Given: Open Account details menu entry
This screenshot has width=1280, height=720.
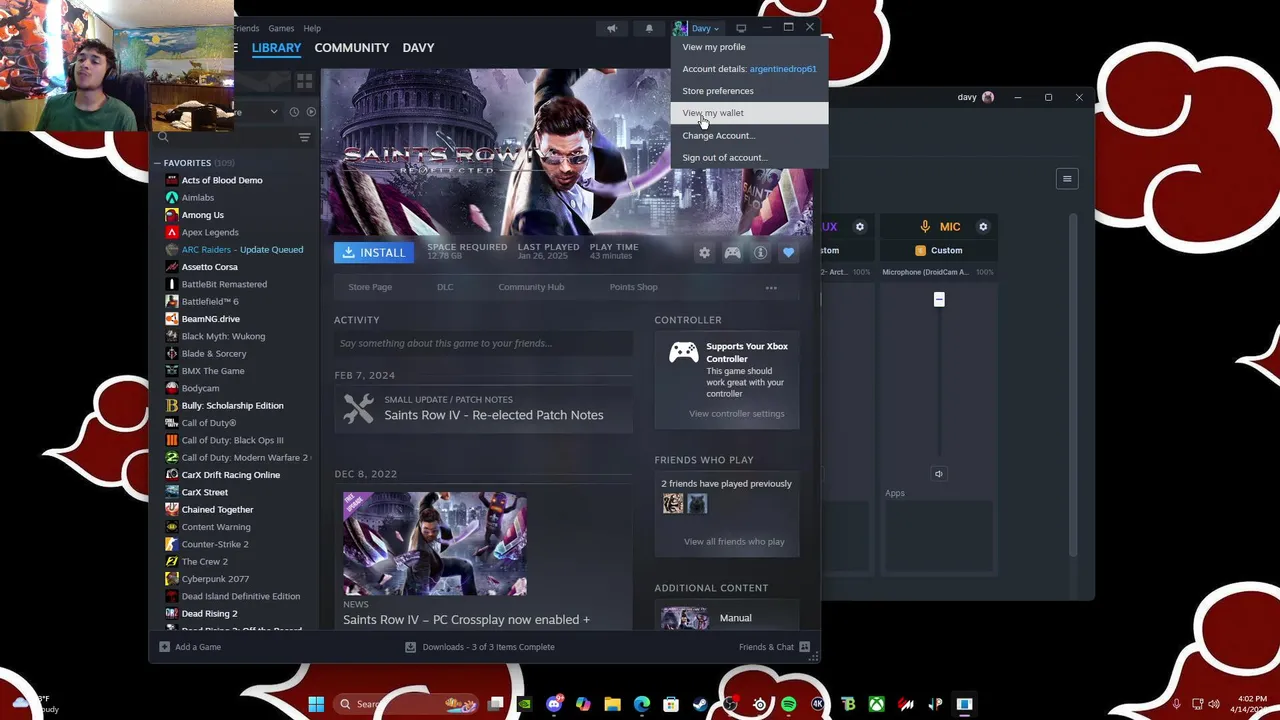Looking at the screenshot, I should (749, 69).
